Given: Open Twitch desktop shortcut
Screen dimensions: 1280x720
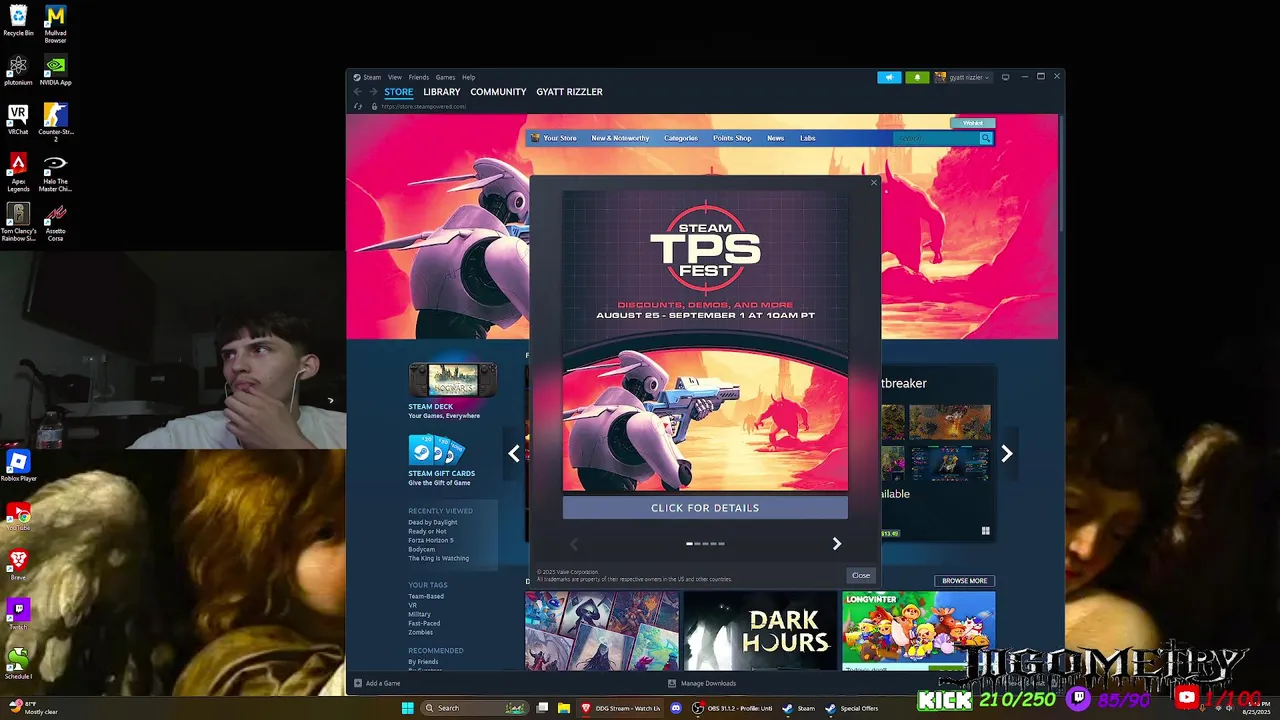Looking at the screenshot, I should 18,613.
